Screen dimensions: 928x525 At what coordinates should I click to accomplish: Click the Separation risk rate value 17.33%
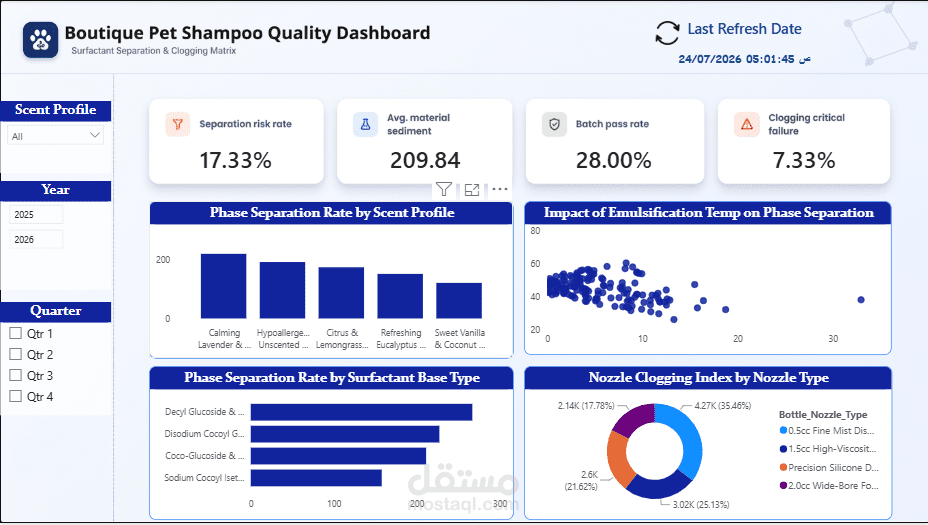(x=235, y=160)
